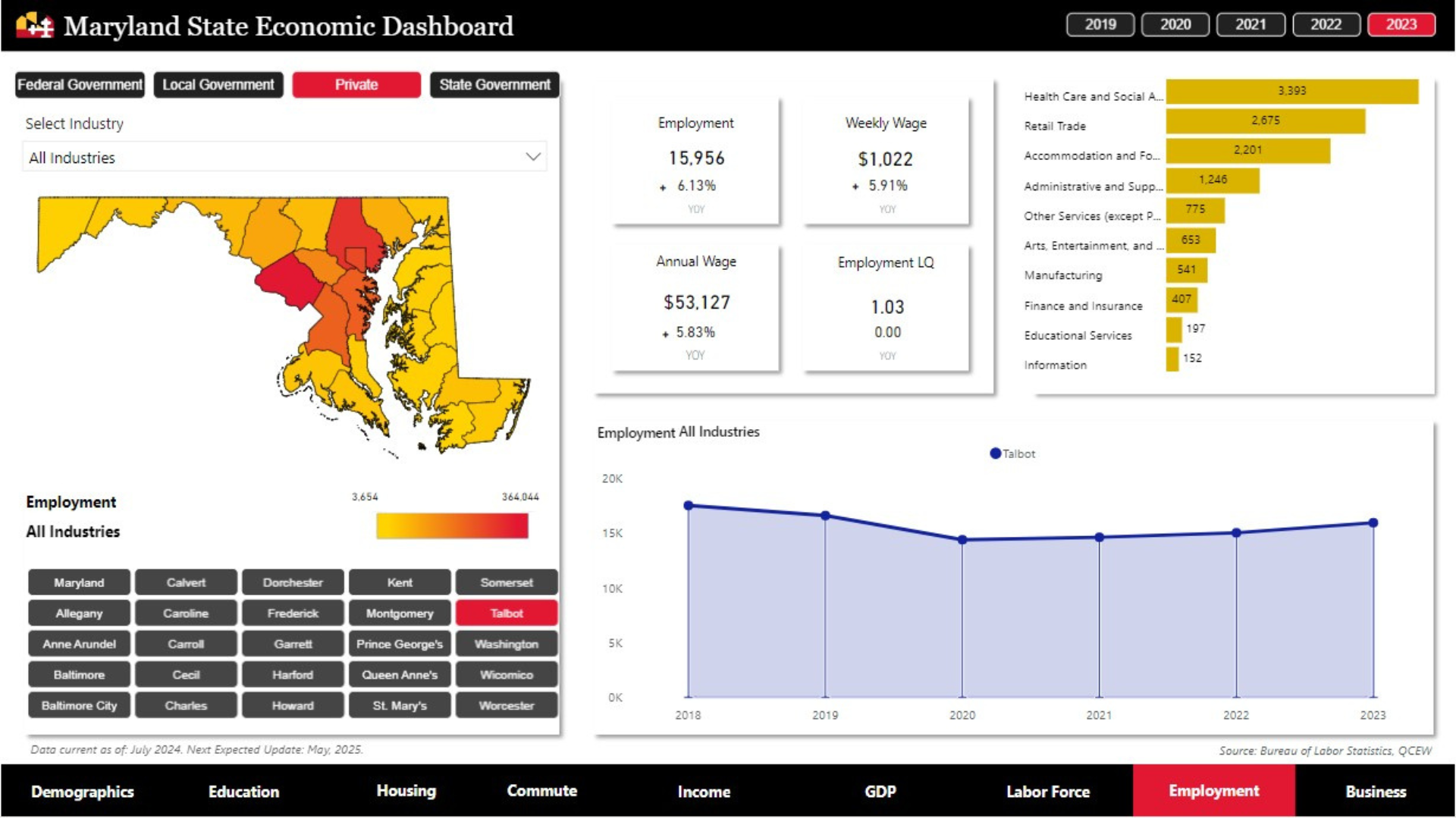Choose Montgomery county button
The image size is (1456, 819).
(x=400, y=613)
